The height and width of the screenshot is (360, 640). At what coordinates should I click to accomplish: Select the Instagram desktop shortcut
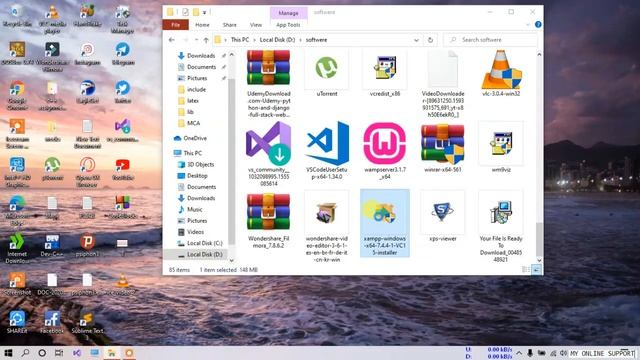(87, 54)
